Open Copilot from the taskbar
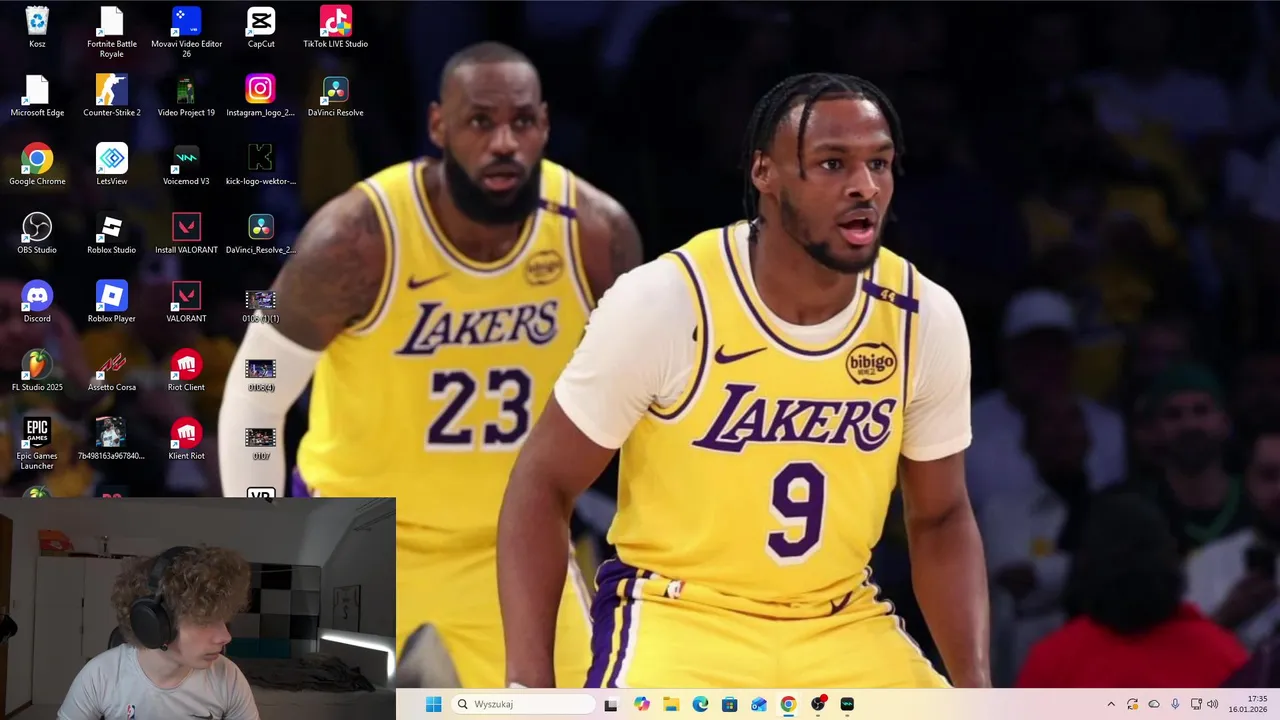Image resolution: width=1280 pixels, height=720 pixels. (641, 704)
